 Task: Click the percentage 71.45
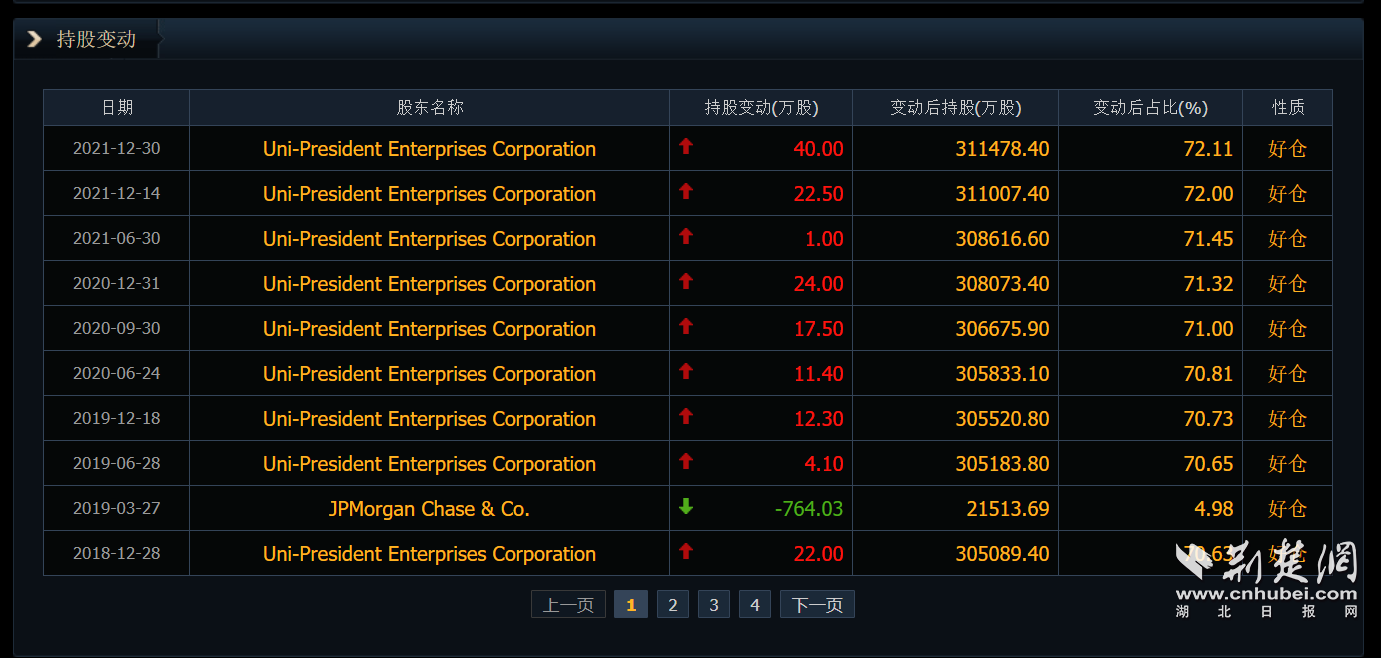pyautogui.click(x=1209, y=239)
